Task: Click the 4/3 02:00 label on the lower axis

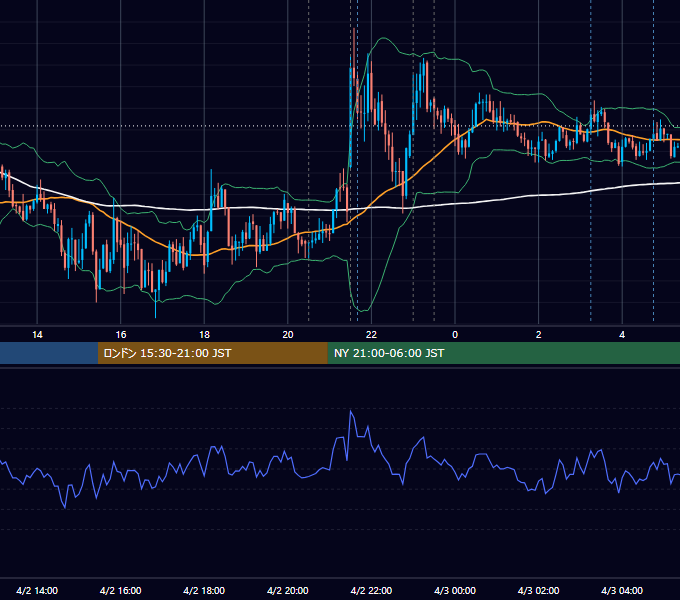Action: pos(539,590)
